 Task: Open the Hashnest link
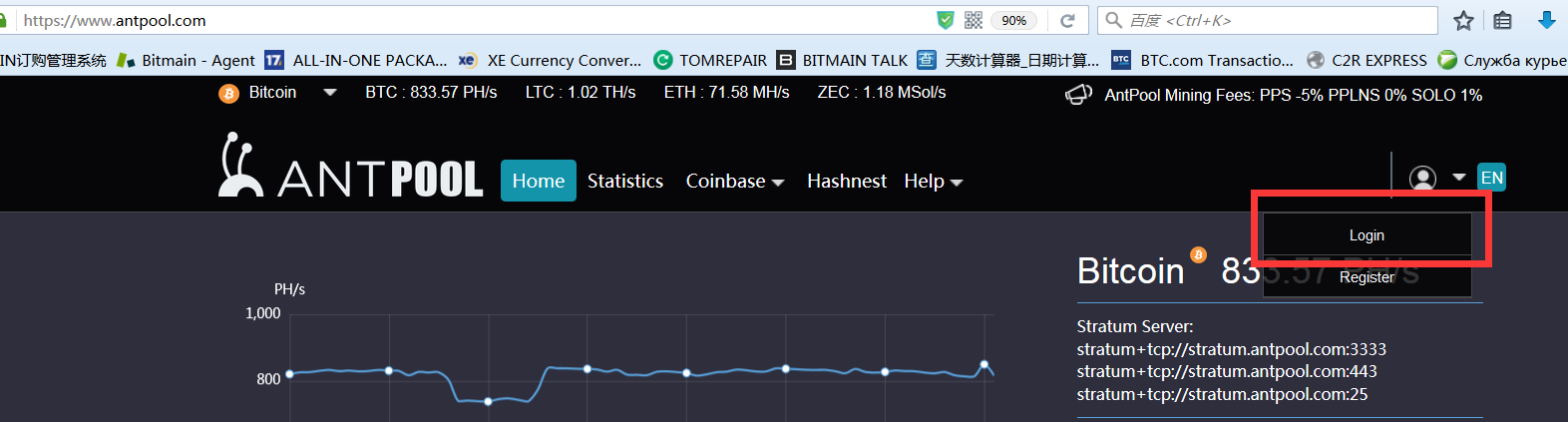click(846, 181)
